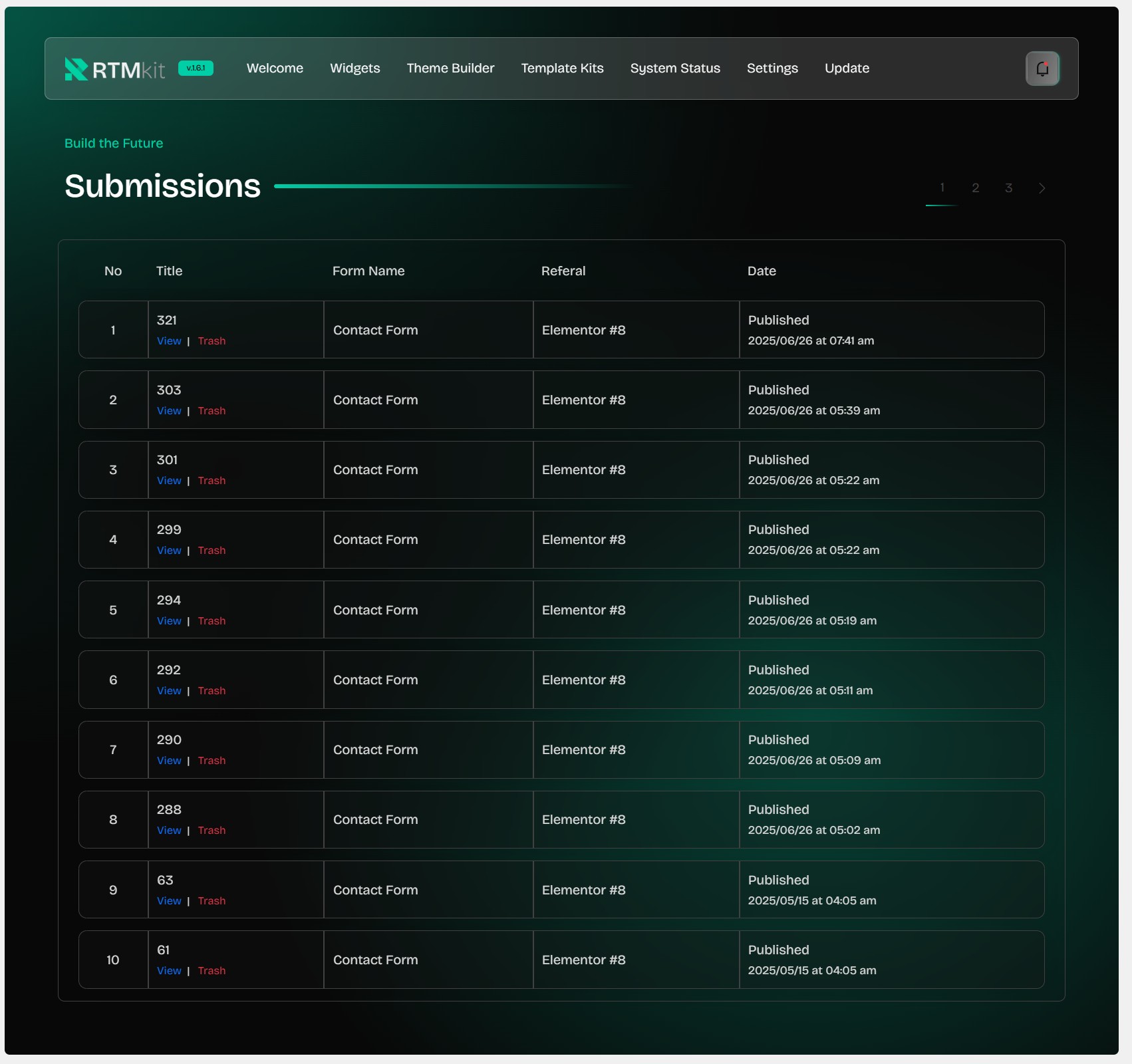Viewport: 1132px width, 1064px height.
Task: Click title 63 in row 9
Action: pyautogui.click(x=165, y=880)
